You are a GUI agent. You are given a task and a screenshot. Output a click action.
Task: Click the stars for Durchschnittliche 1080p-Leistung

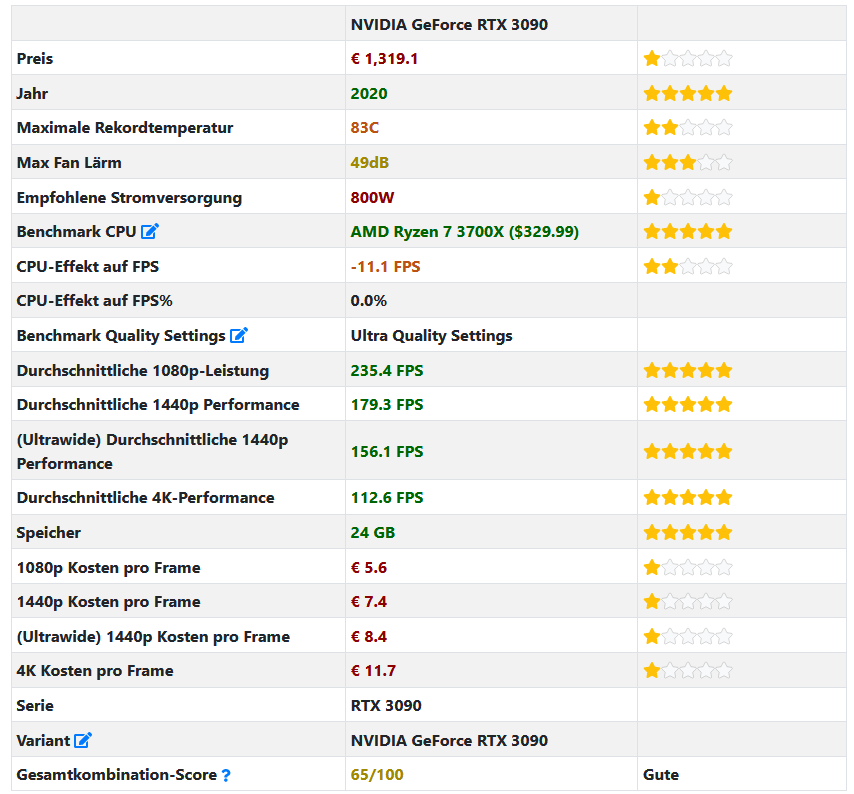[x=688, y=370]
